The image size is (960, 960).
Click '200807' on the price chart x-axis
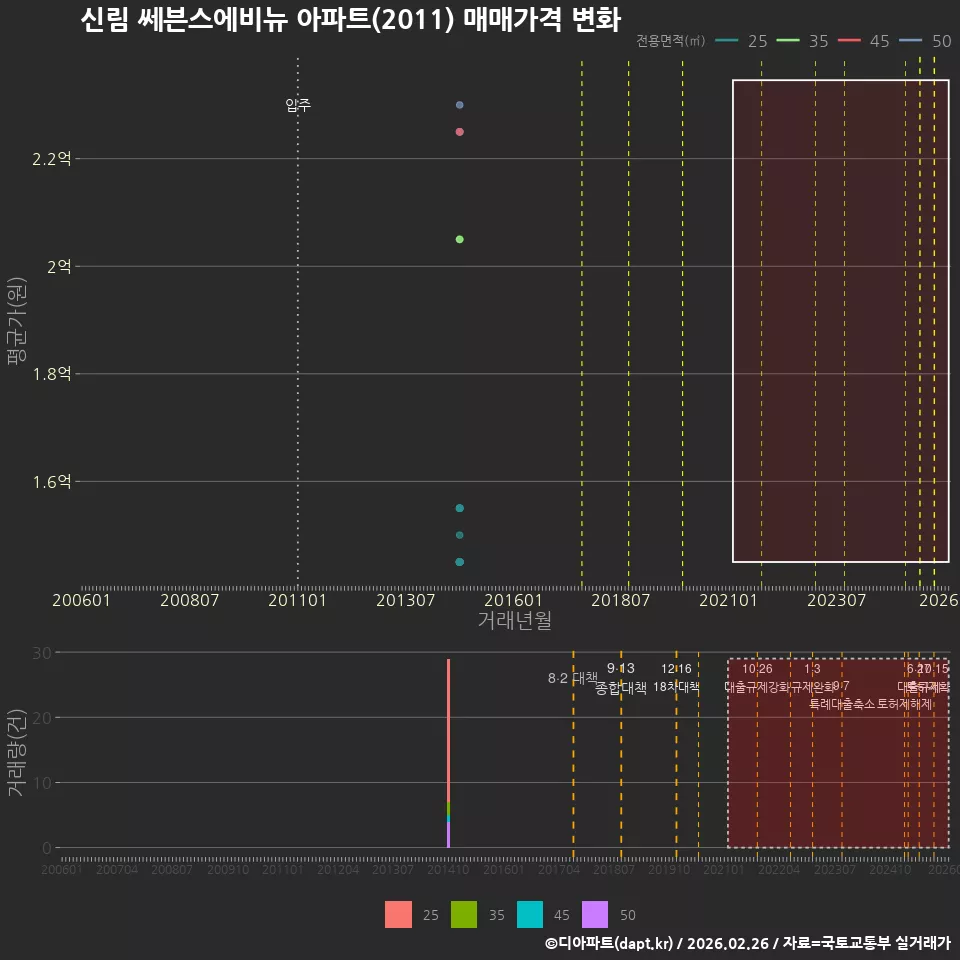(x=189, y=600)
